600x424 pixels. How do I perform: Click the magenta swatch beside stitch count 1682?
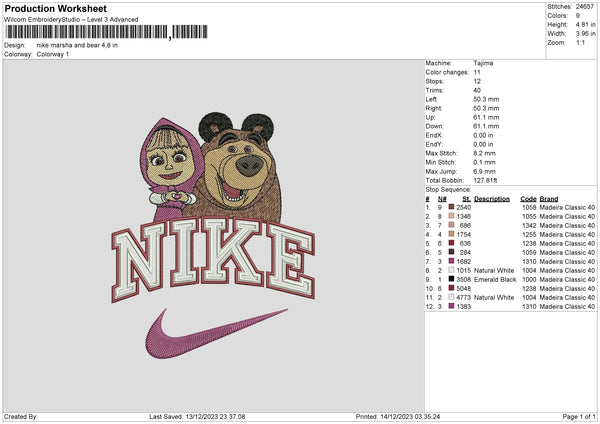[451, 261]
